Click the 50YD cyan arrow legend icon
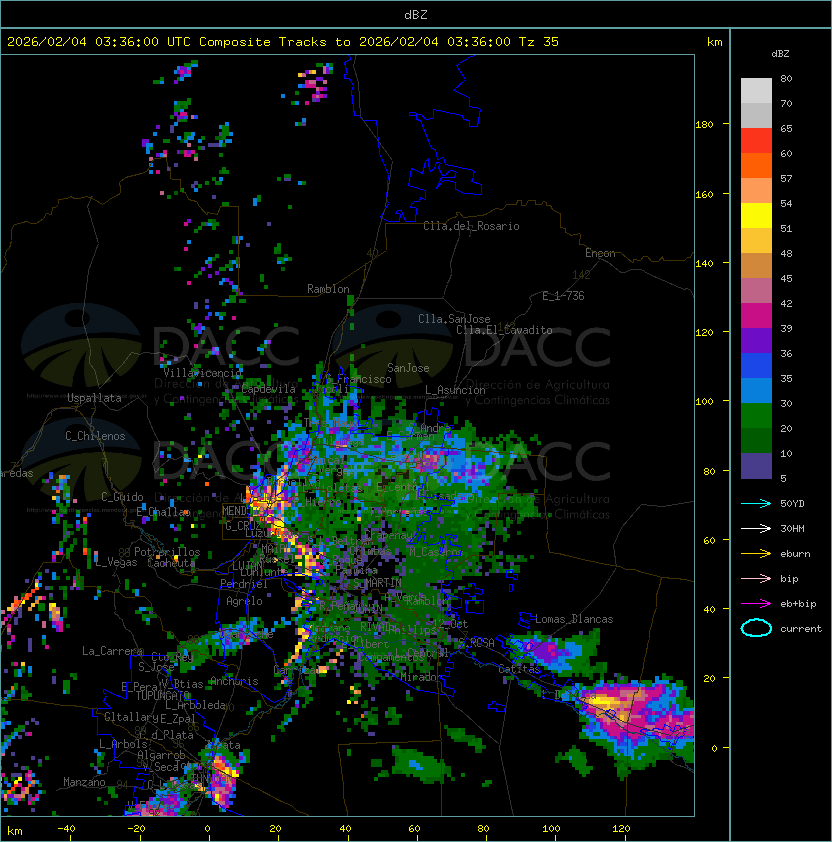 (x=756, y=504)
